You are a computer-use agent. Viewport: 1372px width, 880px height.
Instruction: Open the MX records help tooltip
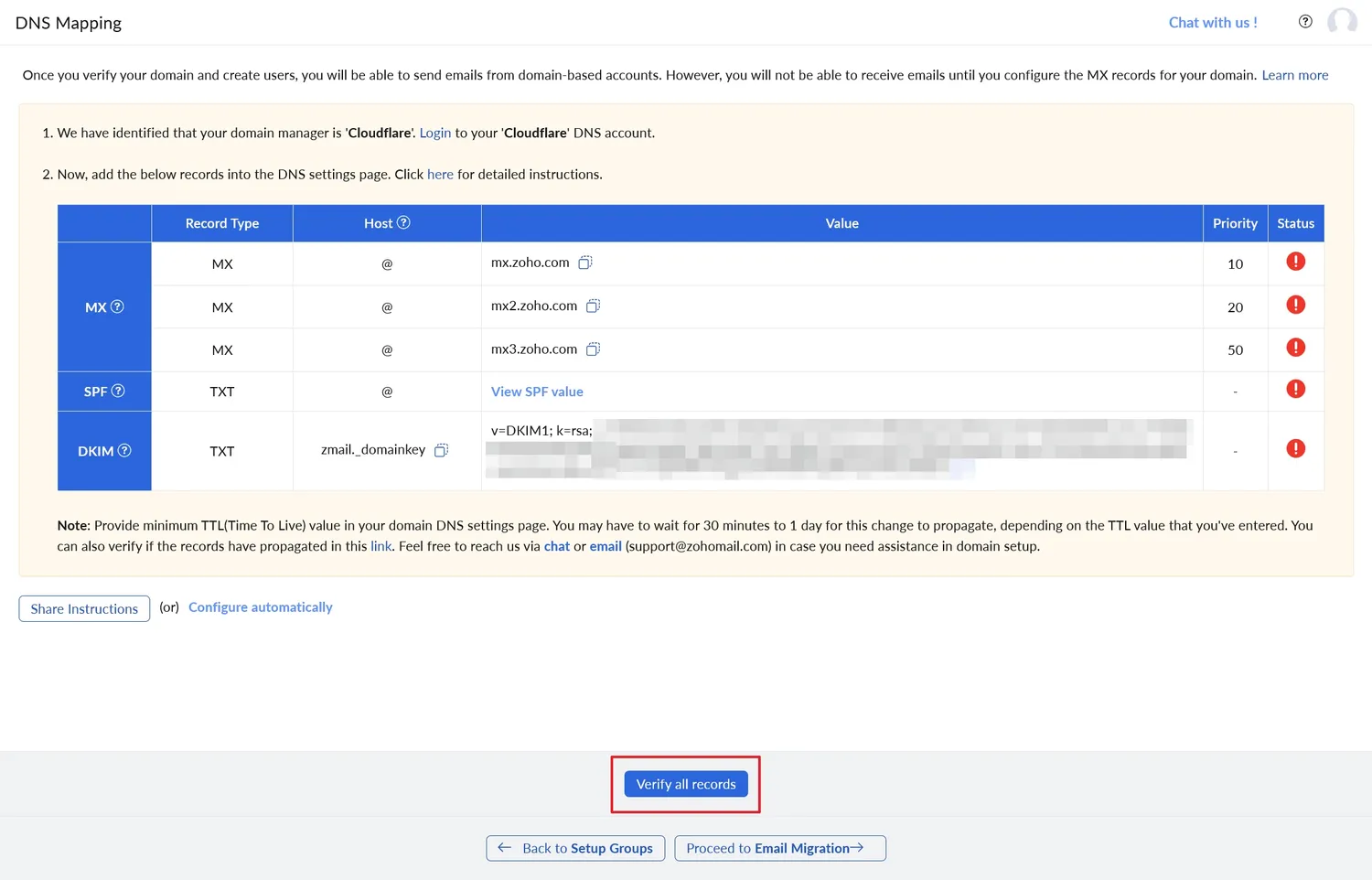[116, 306]
